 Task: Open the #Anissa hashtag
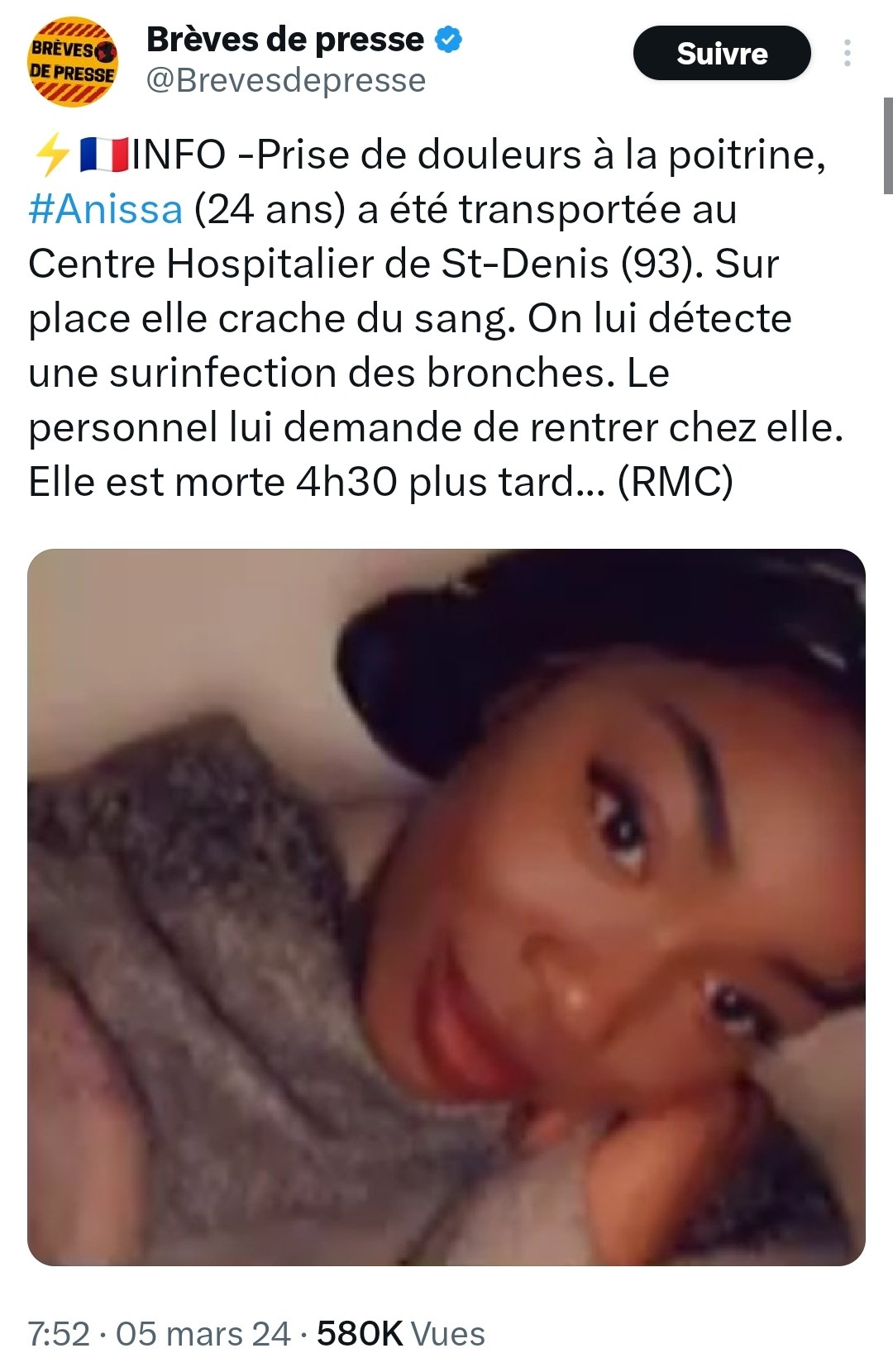105,209
